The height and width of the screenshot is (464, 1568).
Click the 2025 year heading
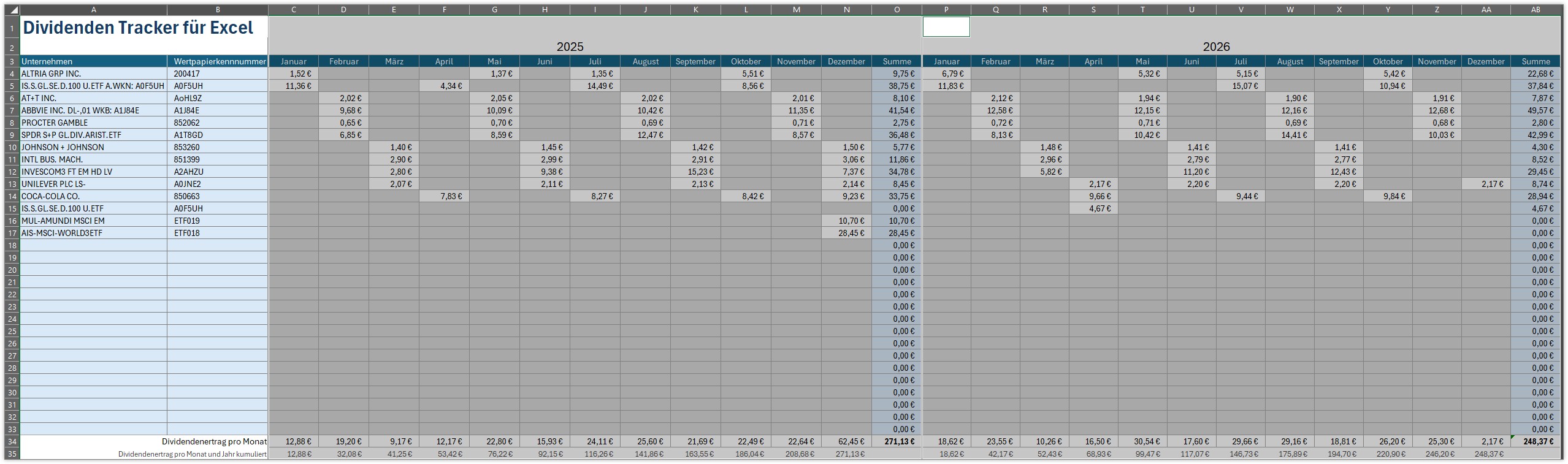570,47
